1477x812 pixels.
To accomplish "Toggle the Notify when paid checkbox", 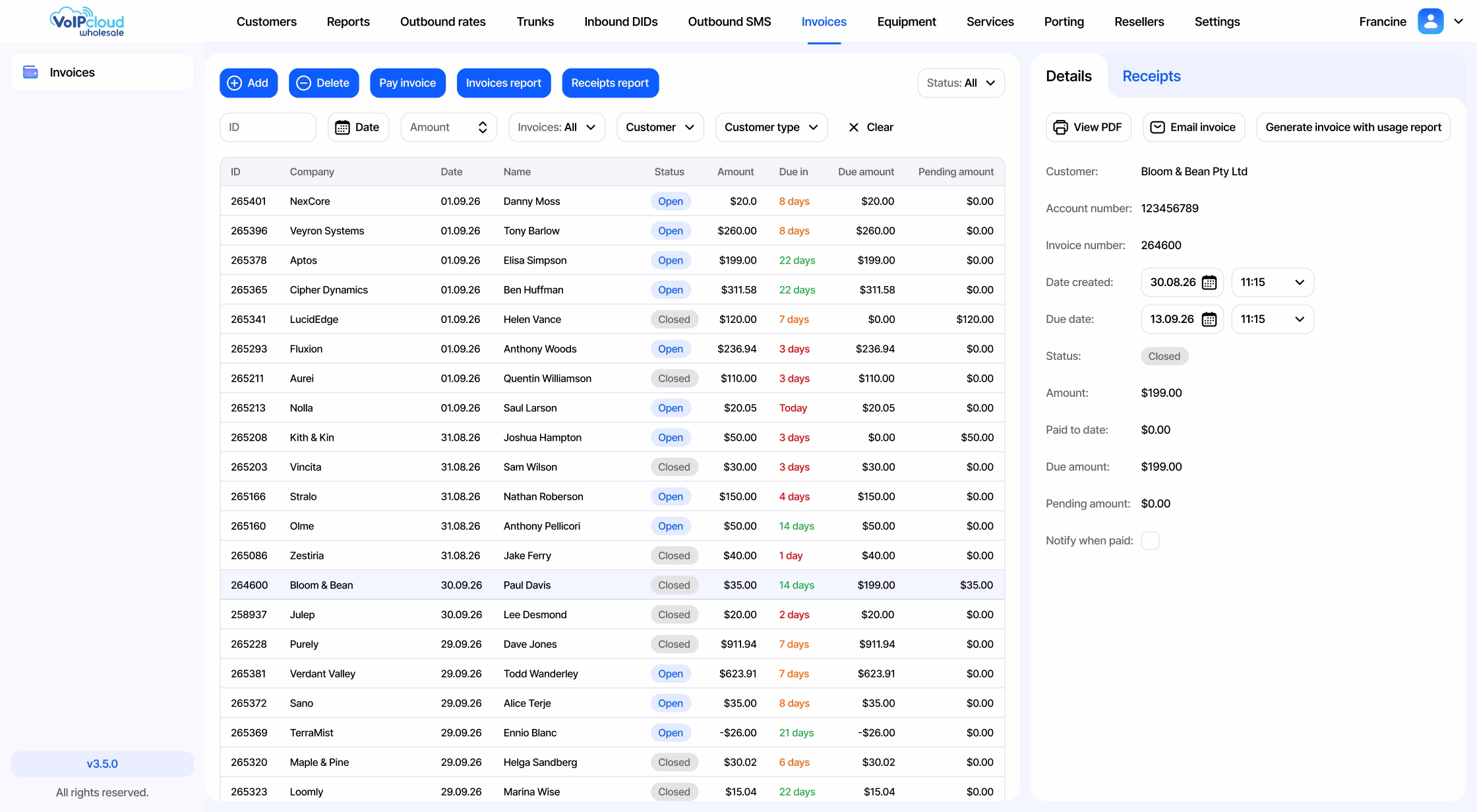I will pyautogui.click(x=1150, y=540).
